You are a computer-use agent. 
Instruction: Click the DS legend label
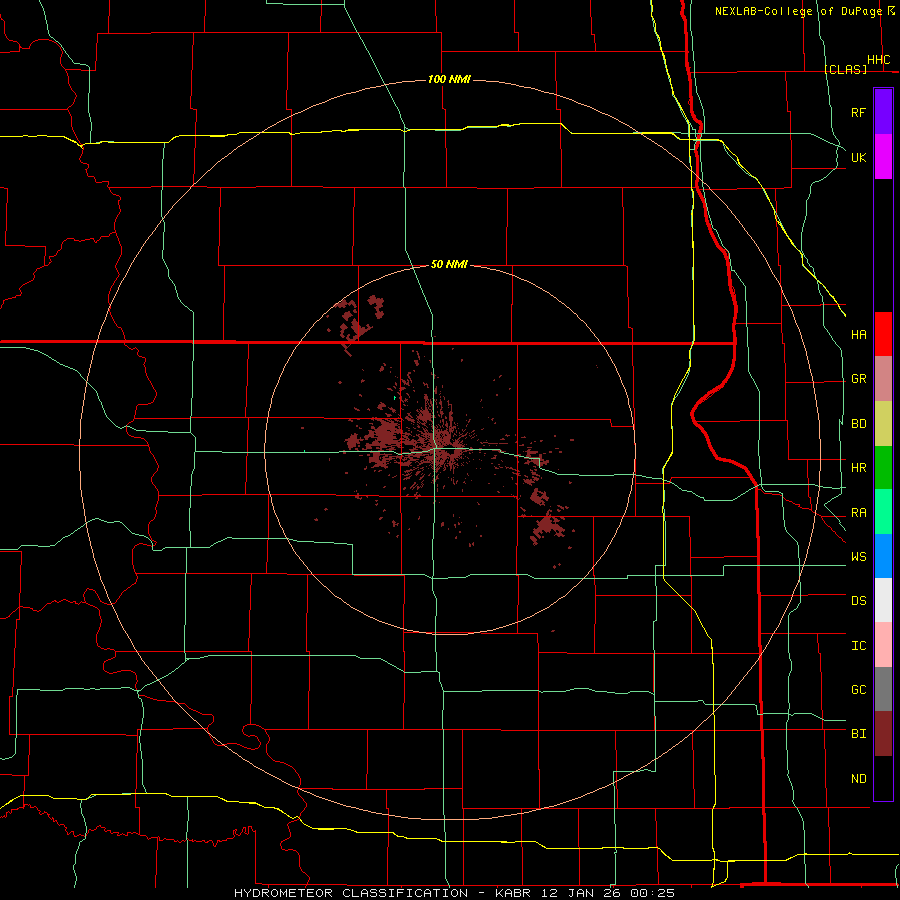858,601
